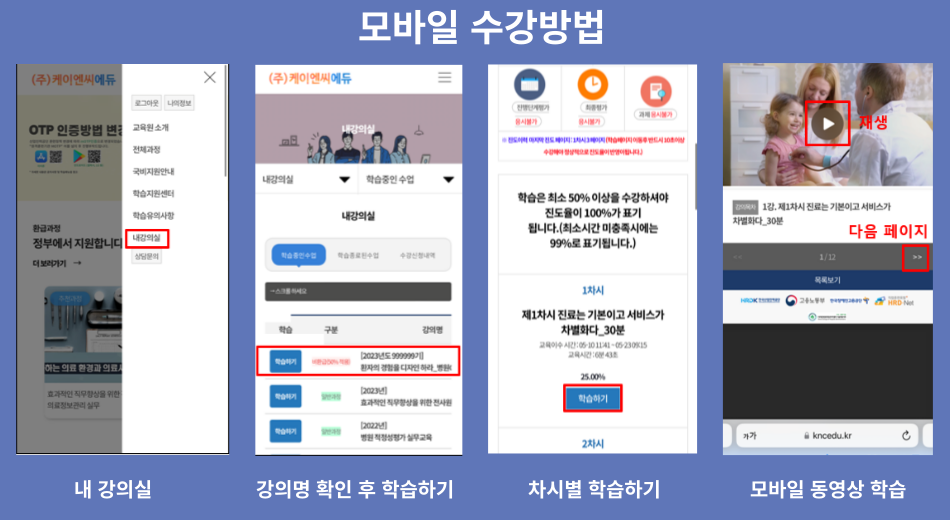Open 목록보기 list bar under video
The image size is (950, 520).
828,280
